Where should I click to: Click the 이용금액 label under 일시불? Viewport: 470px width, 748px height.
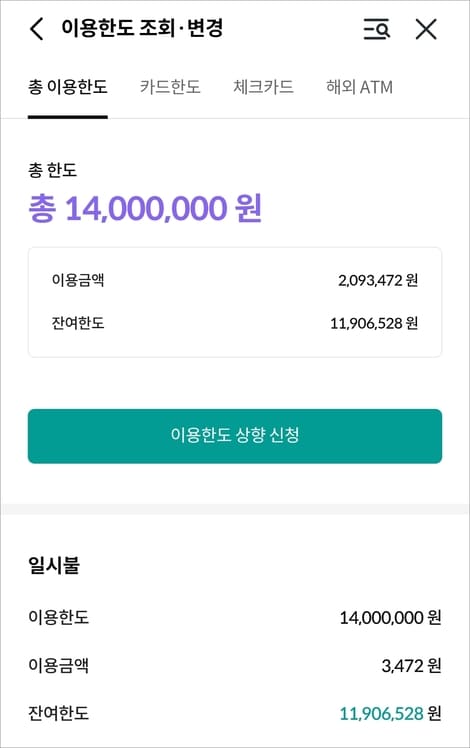coord(59,665)
